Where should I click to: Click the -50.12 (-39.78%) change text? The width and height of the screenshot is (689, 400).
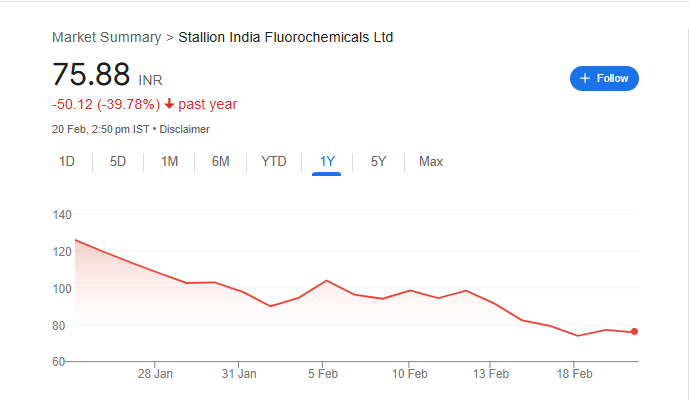click(x=106, y=104)
